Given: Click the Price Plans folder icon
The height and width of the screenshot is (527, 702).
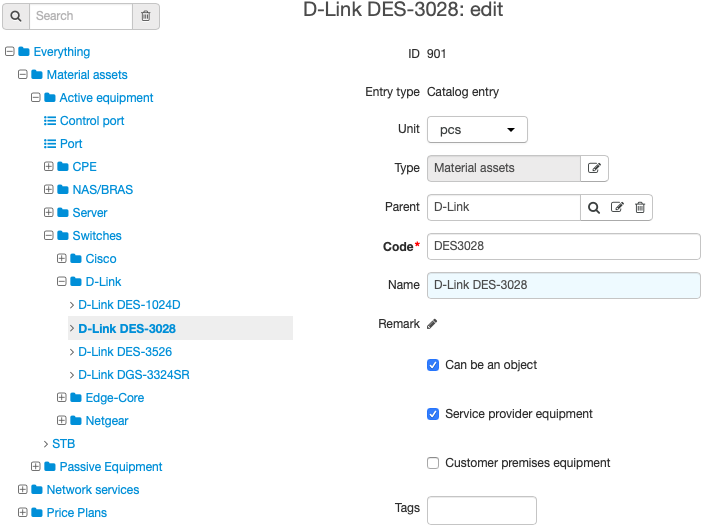Looking at the screenshot, I should tap(37, 512).
